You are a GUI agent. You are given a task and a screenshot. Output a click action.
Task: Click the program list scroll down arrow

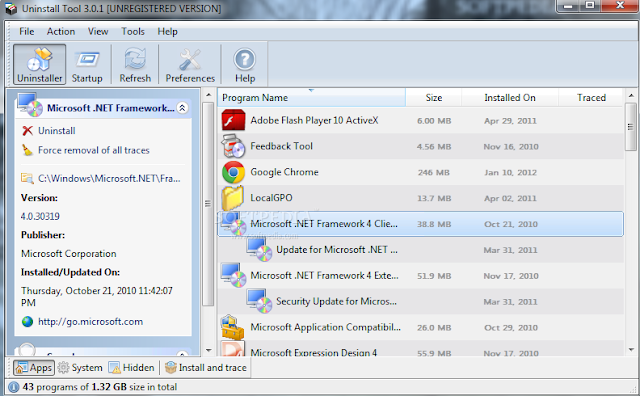(631, 350)
